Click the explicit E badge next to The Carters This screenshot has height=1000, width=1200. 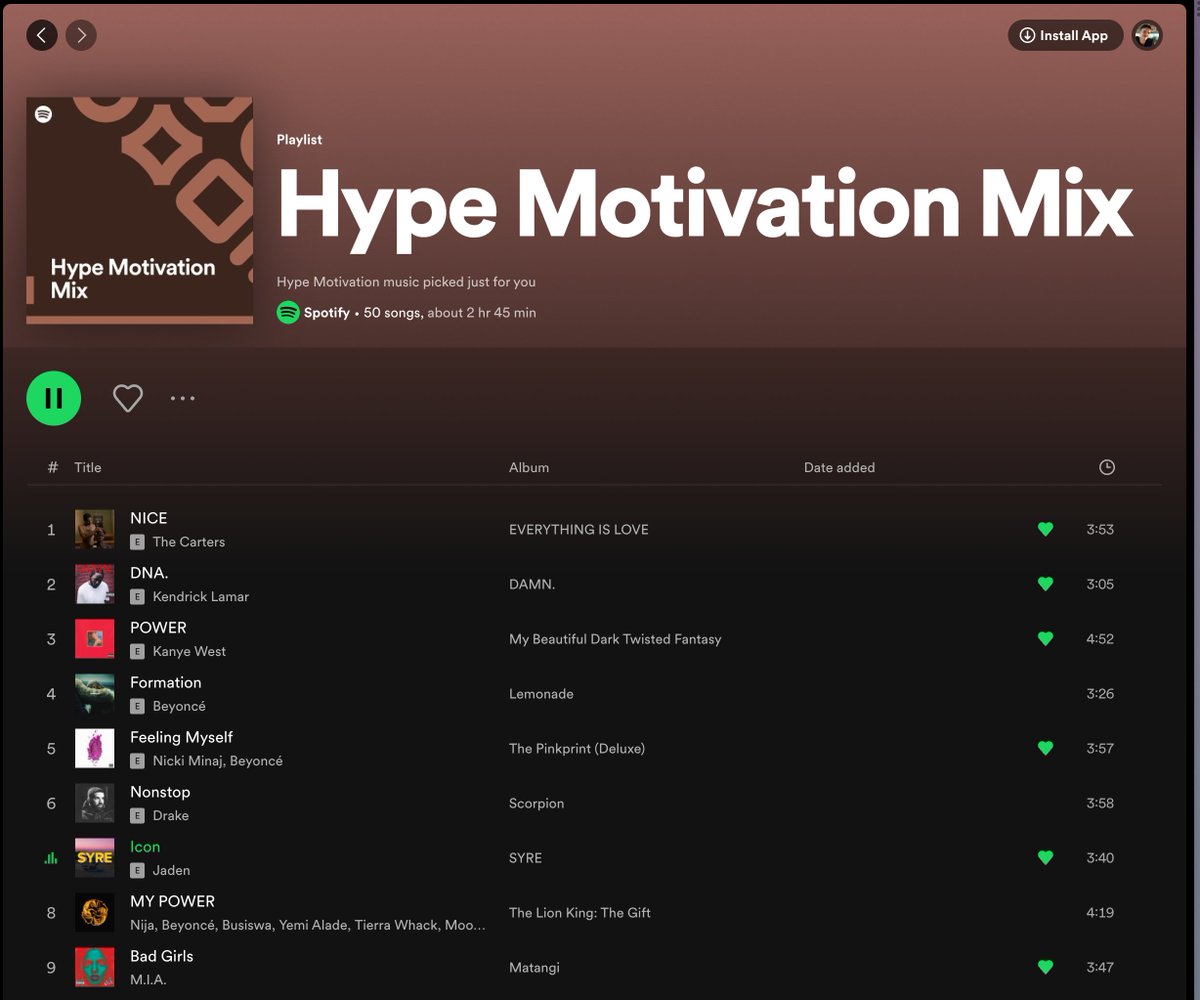click(138, 542)
